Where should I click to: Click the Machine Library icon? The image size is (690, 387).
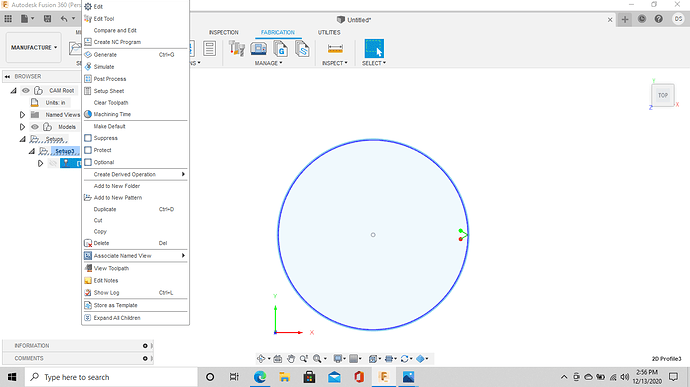click(x=259, y=48)
